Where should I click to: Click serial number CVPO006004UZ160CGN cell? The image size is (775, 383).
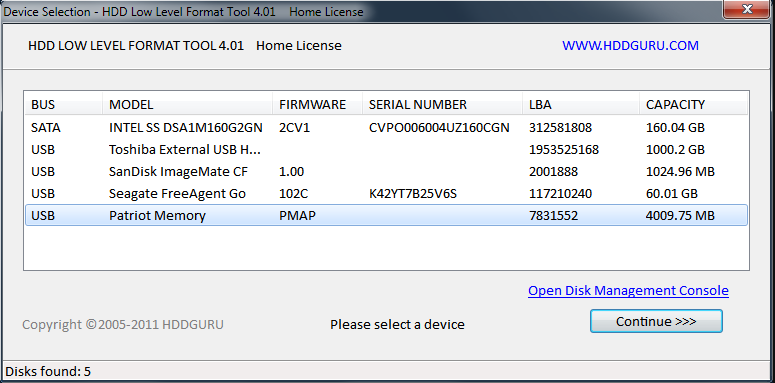(x=439, y=128)
